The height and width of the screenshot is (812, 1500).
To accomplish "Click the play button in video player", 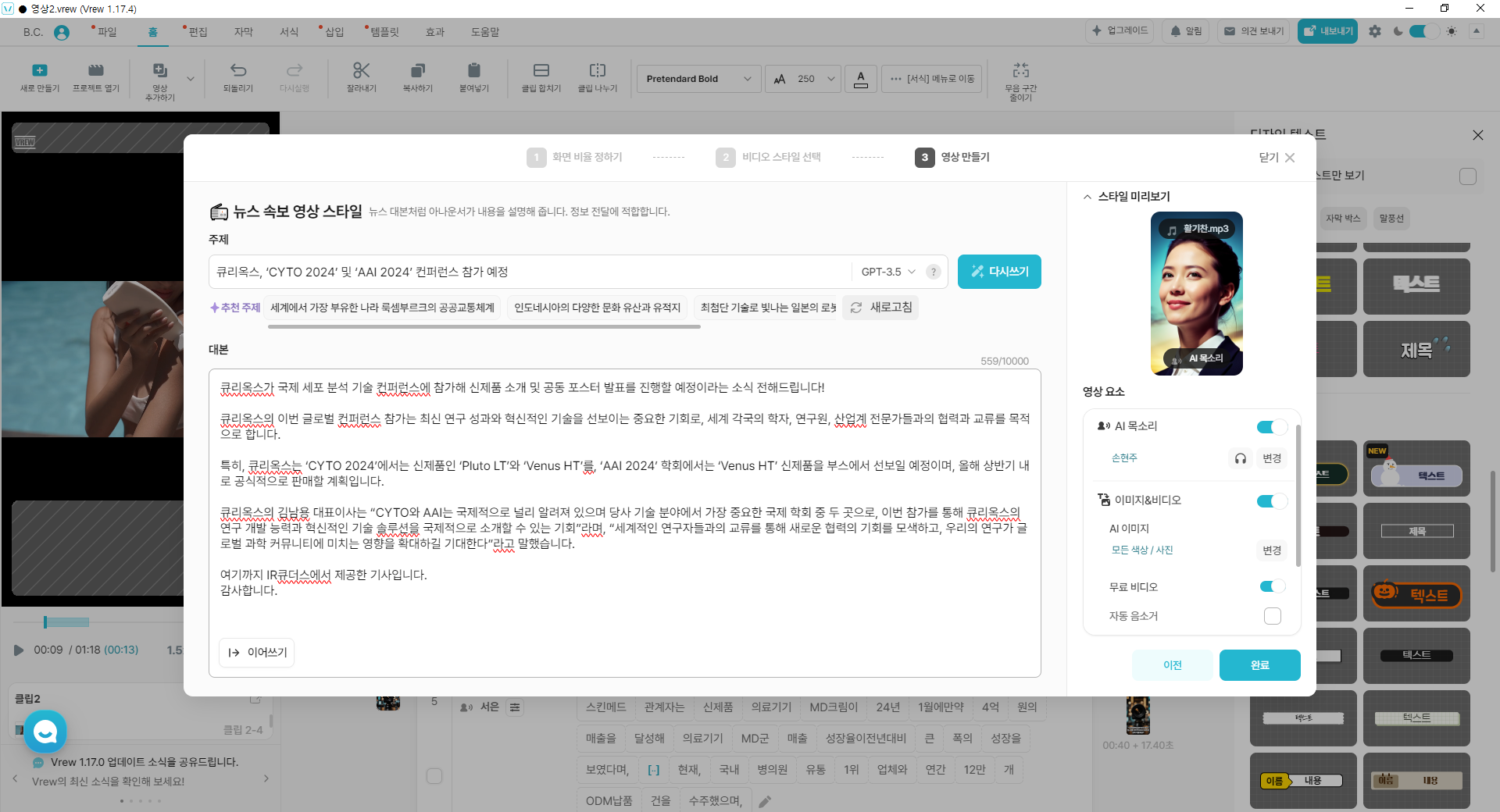I will pyautogui.click(x=19, y=650).
